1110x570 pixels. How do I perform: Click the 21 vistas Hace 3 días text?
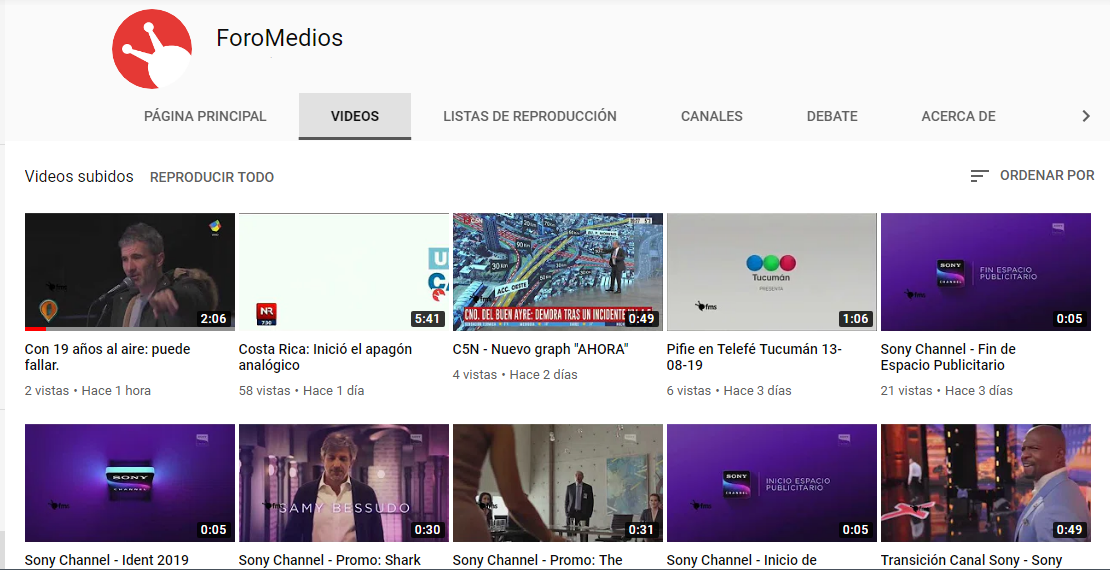(946, 390)
